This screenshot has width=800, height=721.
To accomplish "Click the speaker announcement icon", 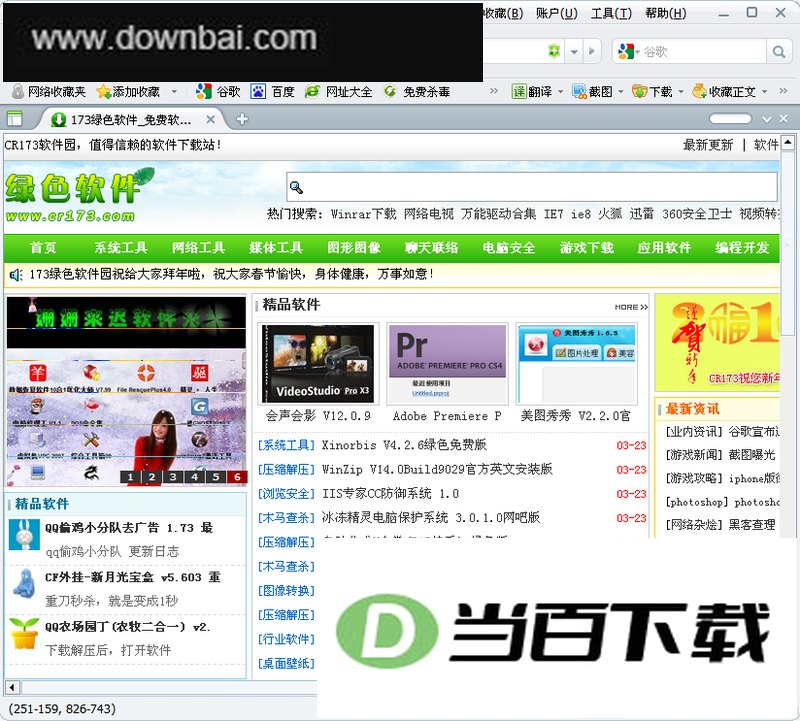I will pyautogui.click(x=16, y=275).
